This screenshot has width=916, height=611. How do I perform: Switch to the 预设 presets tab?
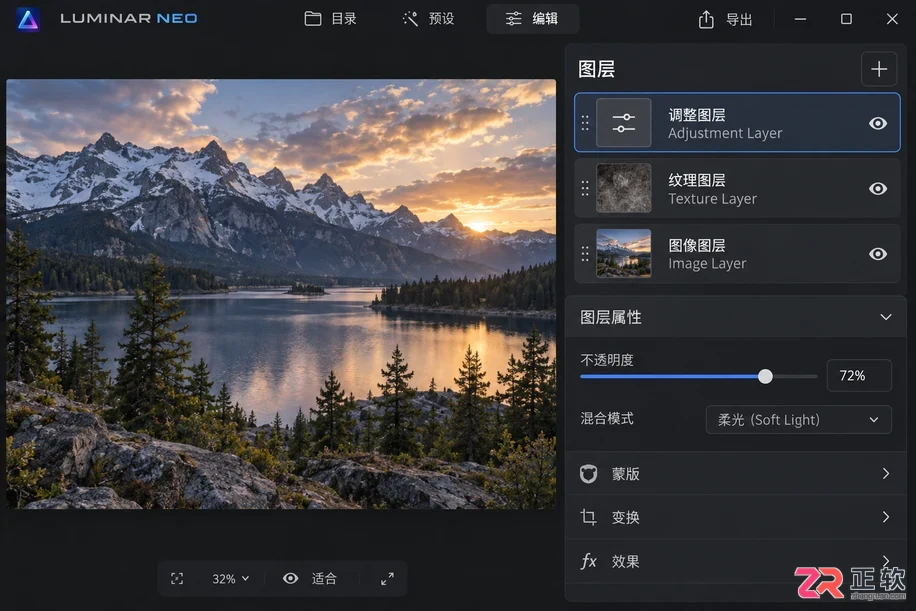(x=428, y=19)
